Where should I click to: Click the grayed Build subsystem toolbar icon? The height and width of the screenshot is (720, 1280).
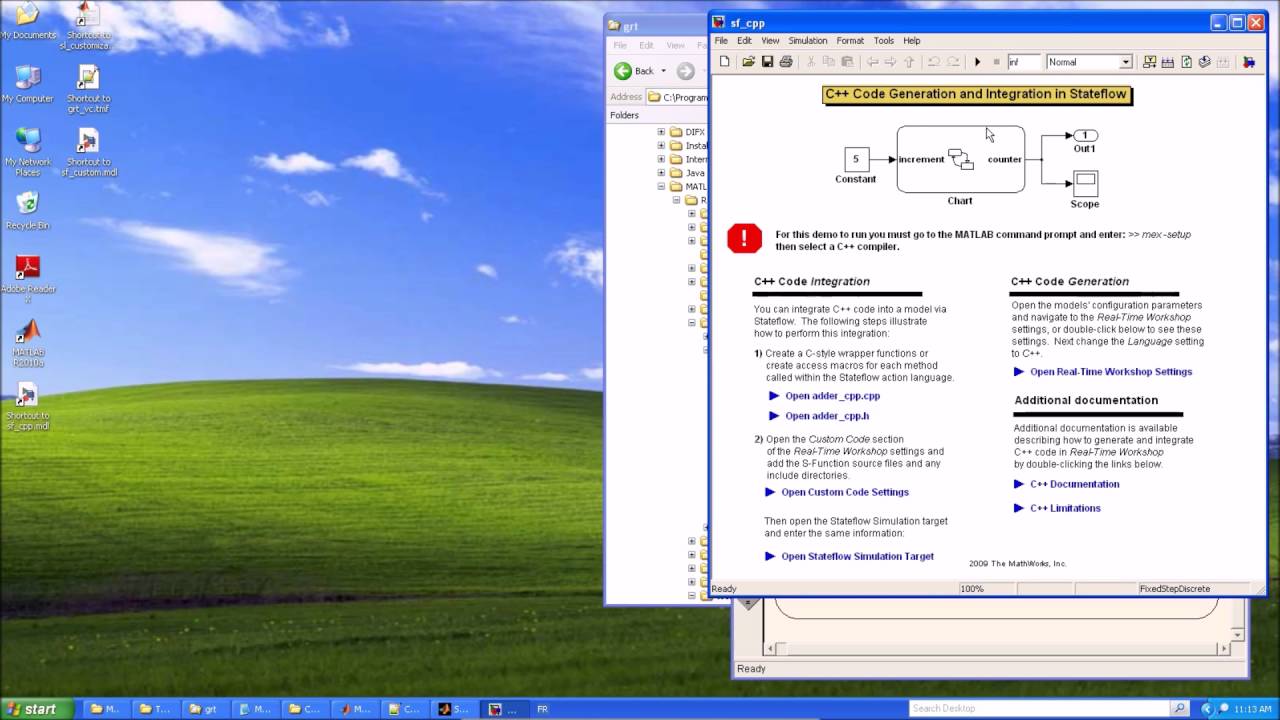[1223, 62]
